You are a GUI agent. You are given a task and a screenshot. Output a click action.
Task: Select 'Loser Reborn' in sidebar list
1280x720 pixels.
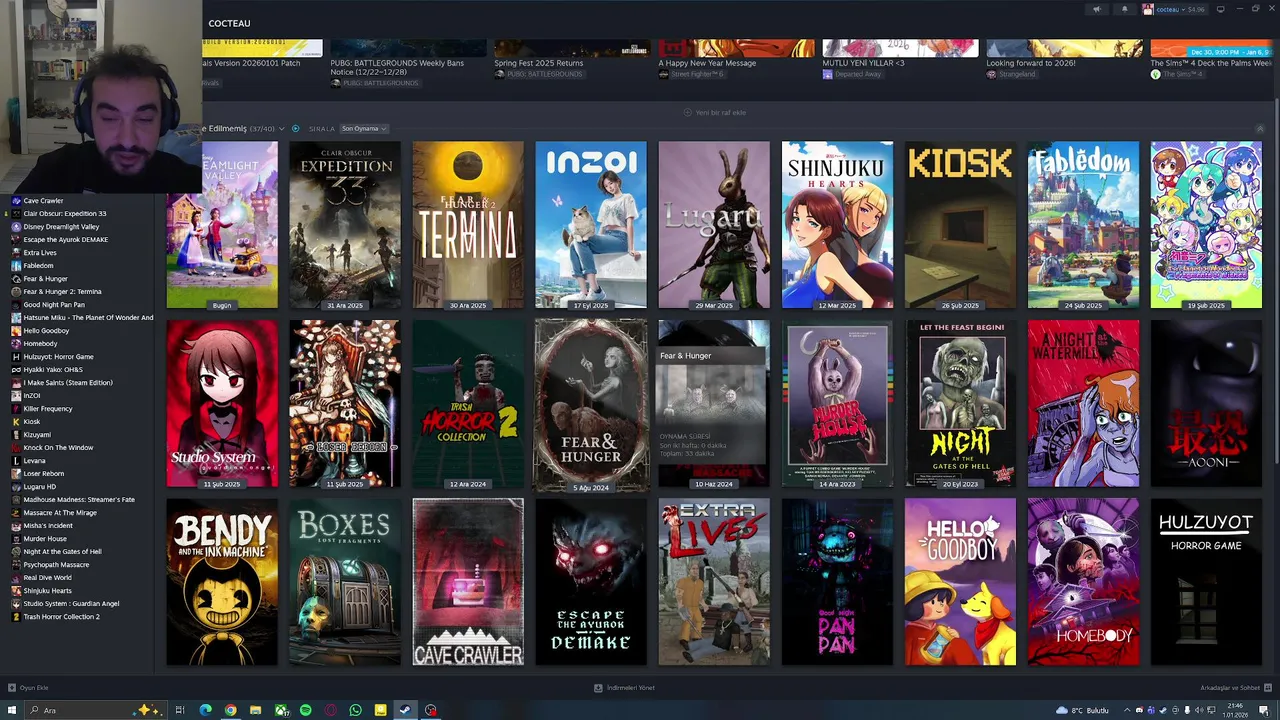point(43,474)
